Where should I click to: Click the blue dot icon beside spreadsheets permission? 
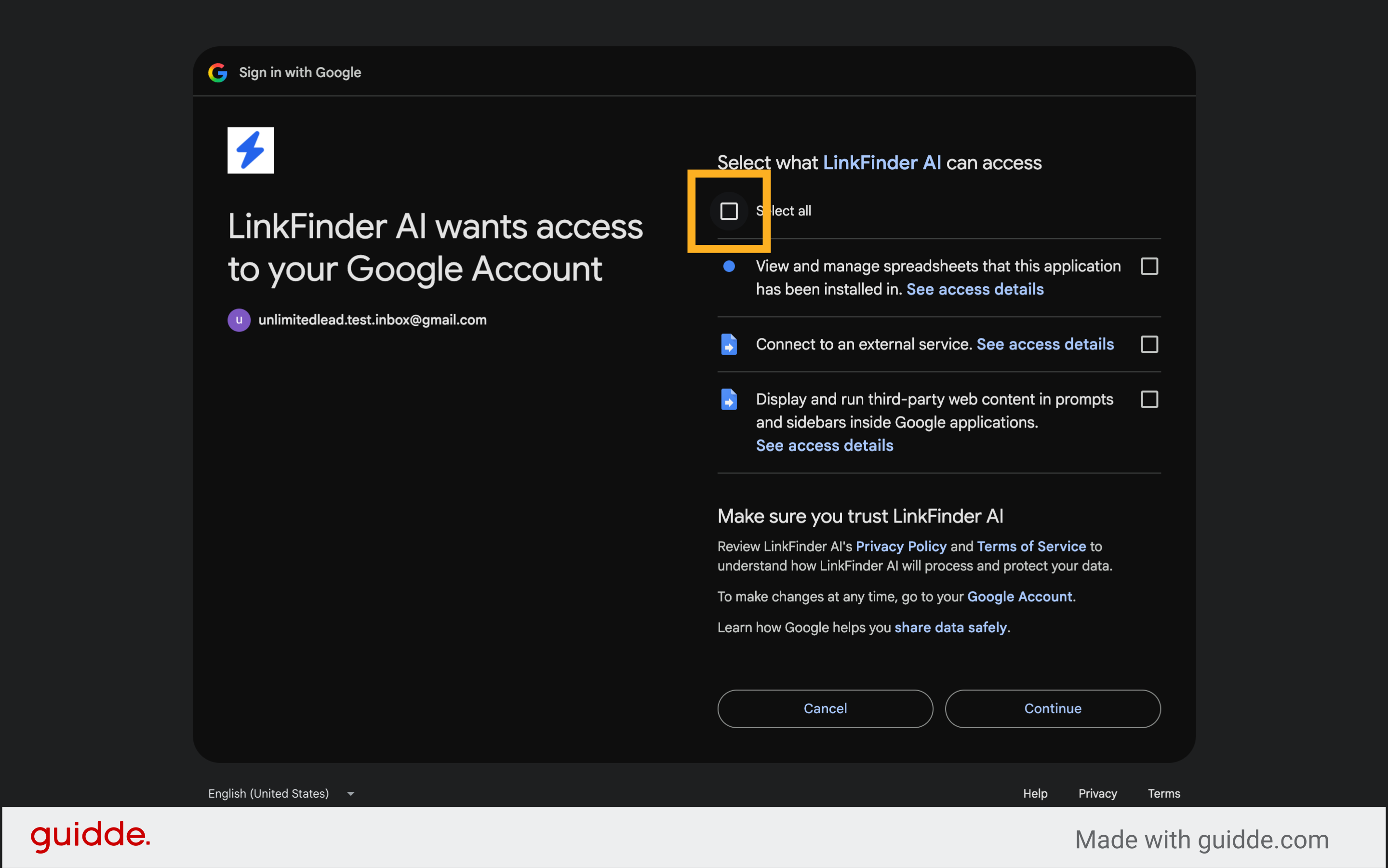tap(728, 266)
